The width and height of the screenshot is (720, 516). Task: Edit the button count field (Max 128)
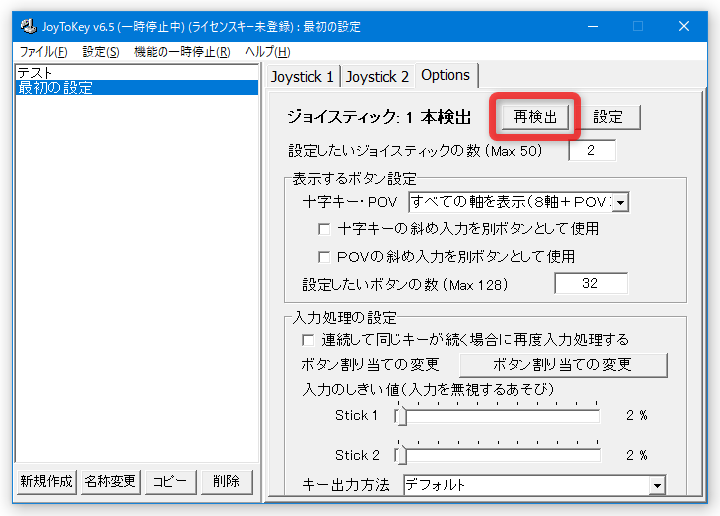591,283
